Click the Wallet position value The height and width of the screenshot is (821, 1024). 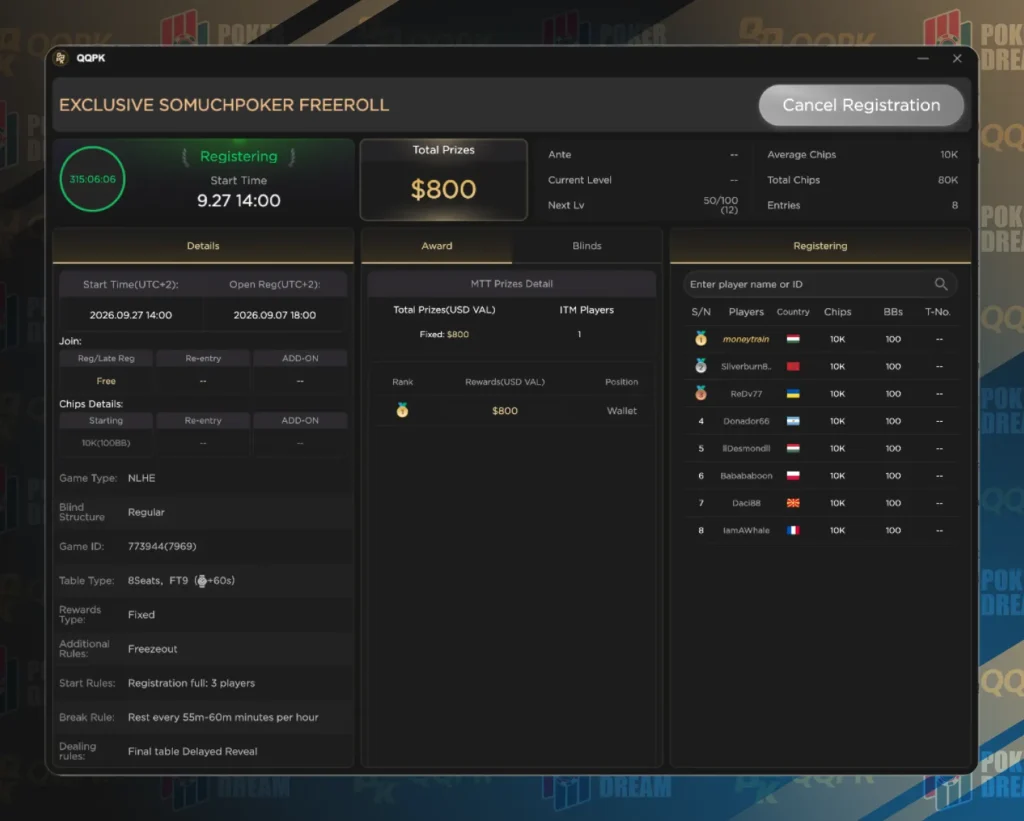point(621,411)
